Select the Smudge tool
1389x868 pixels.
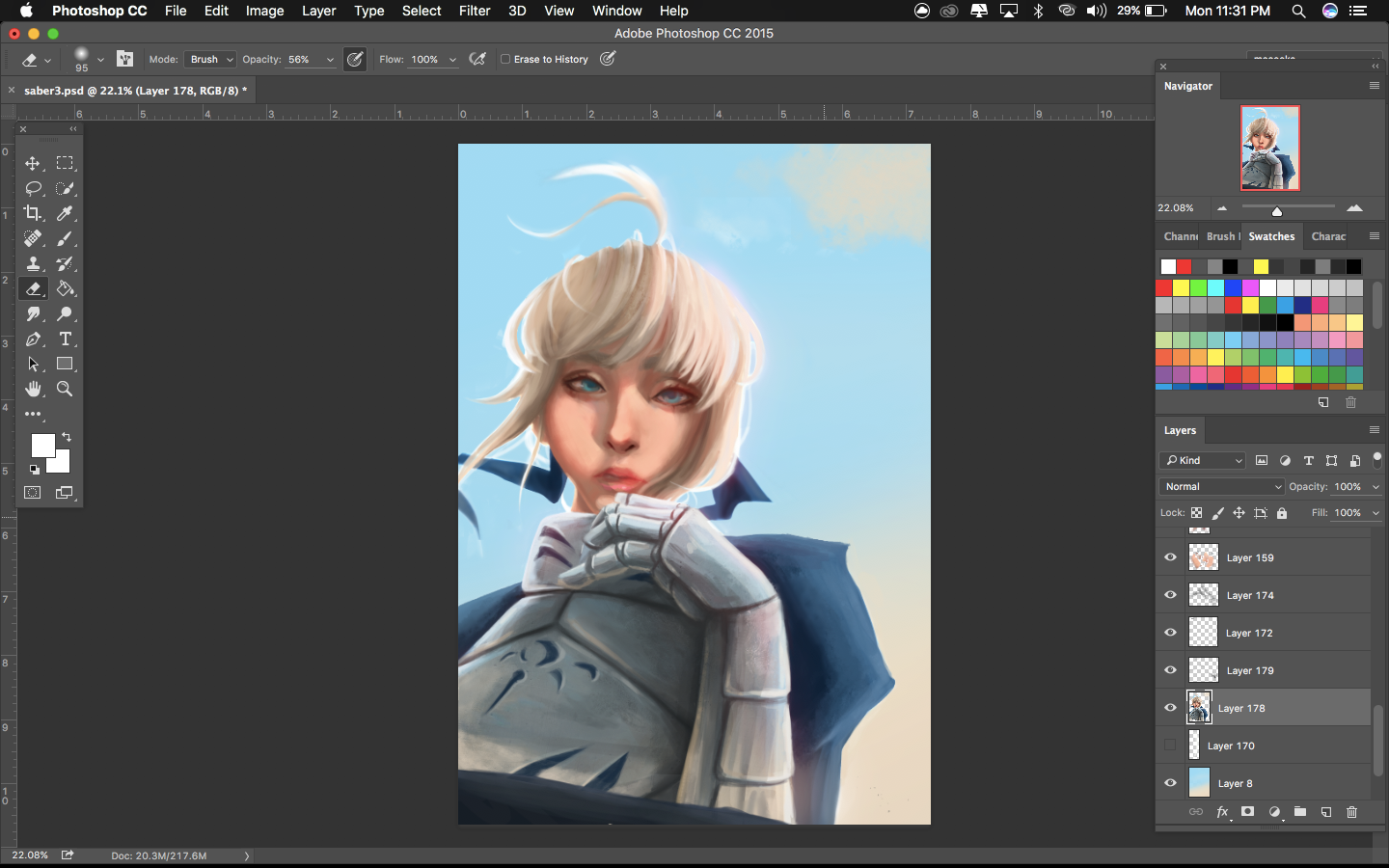click(33, 313)
